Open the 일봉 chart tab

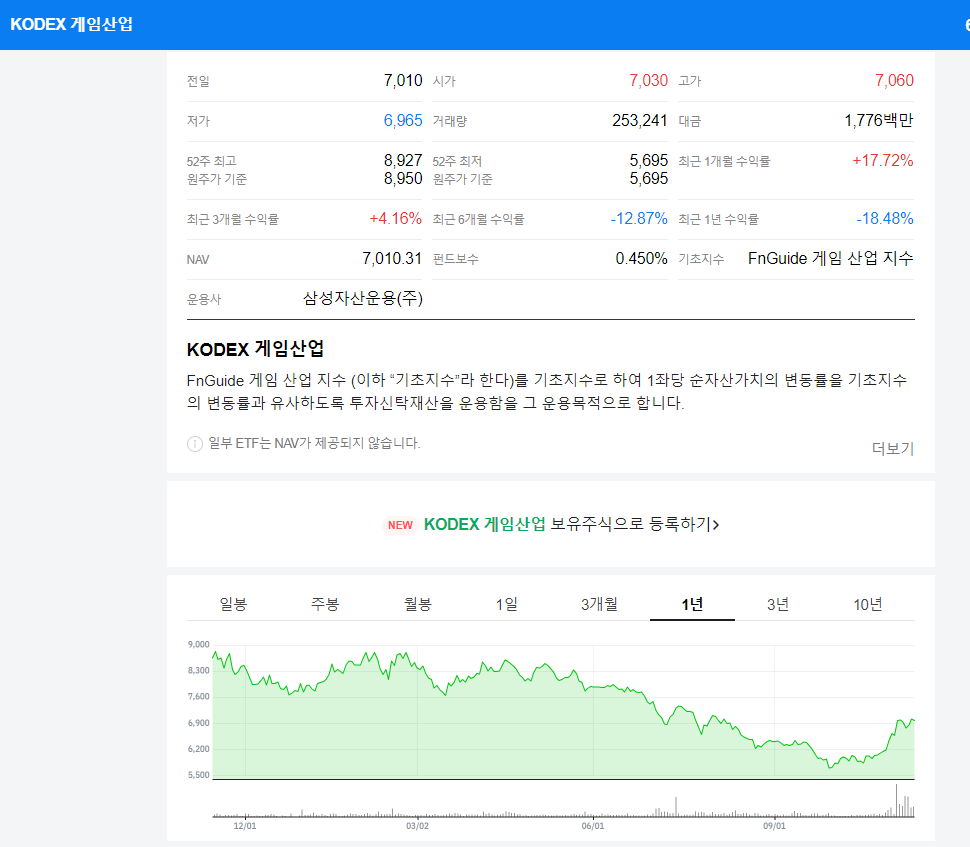click(x=233, y=604)
